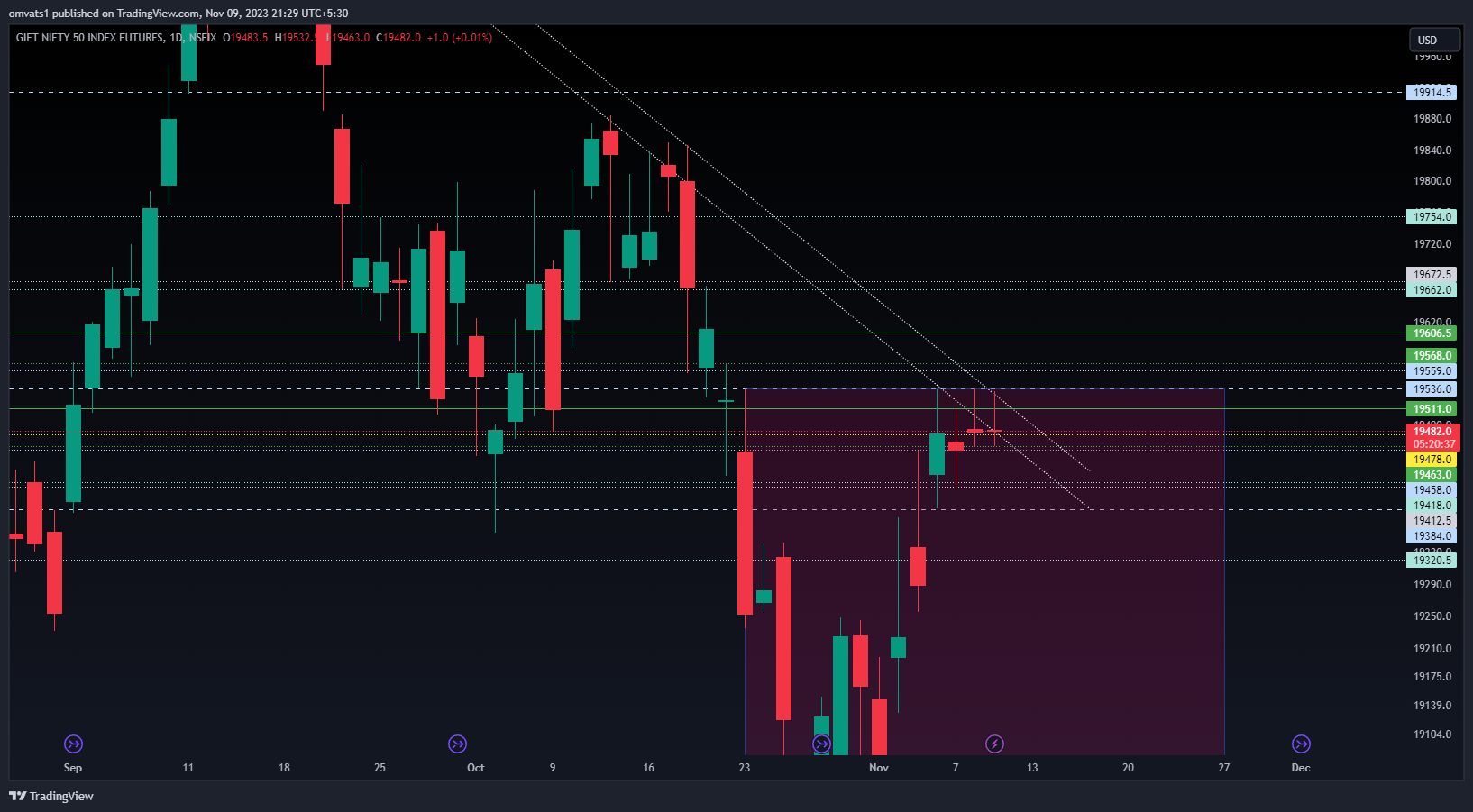Click the 20 date label on time axis
Image resolution: width=1473 pixels, height=812 pixels.
click(x=1128, y=768)
